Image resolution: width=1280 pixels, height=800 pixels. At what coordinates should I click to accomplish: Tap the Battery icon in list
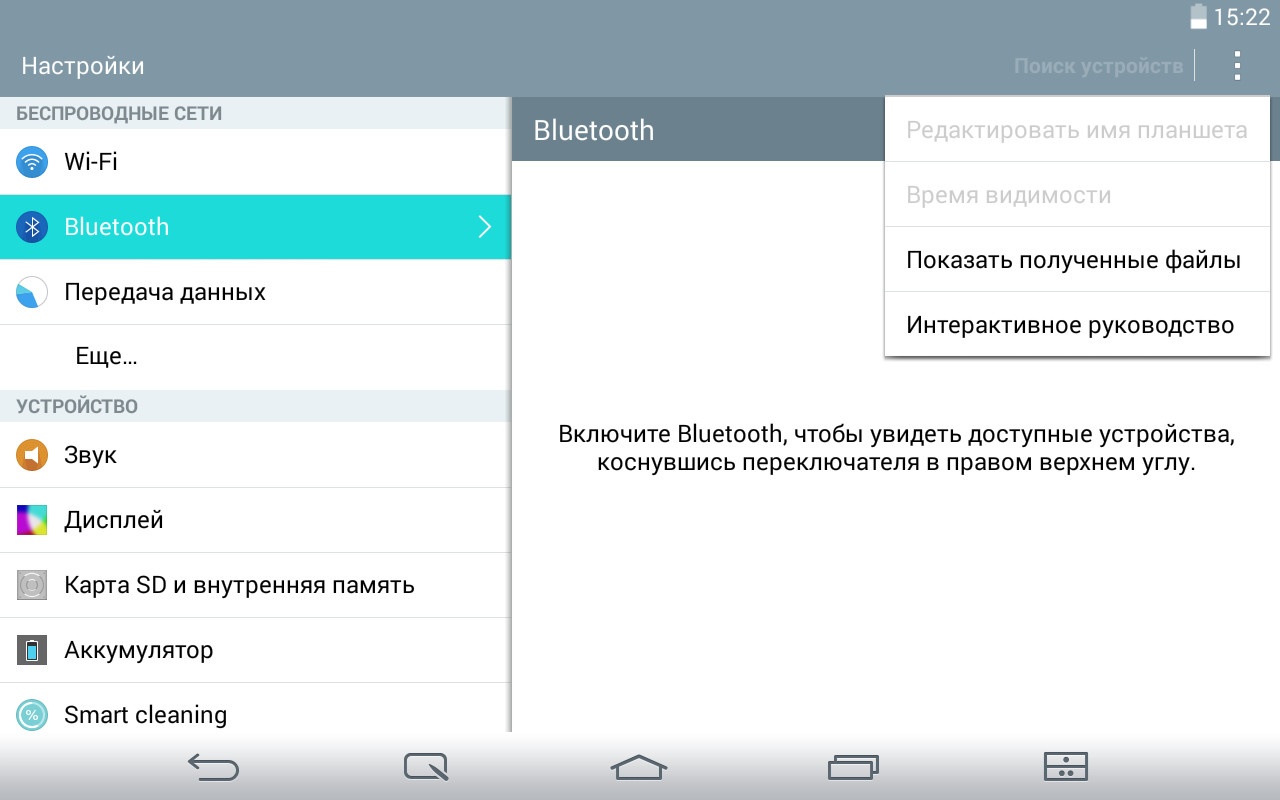tap(32, 650)
